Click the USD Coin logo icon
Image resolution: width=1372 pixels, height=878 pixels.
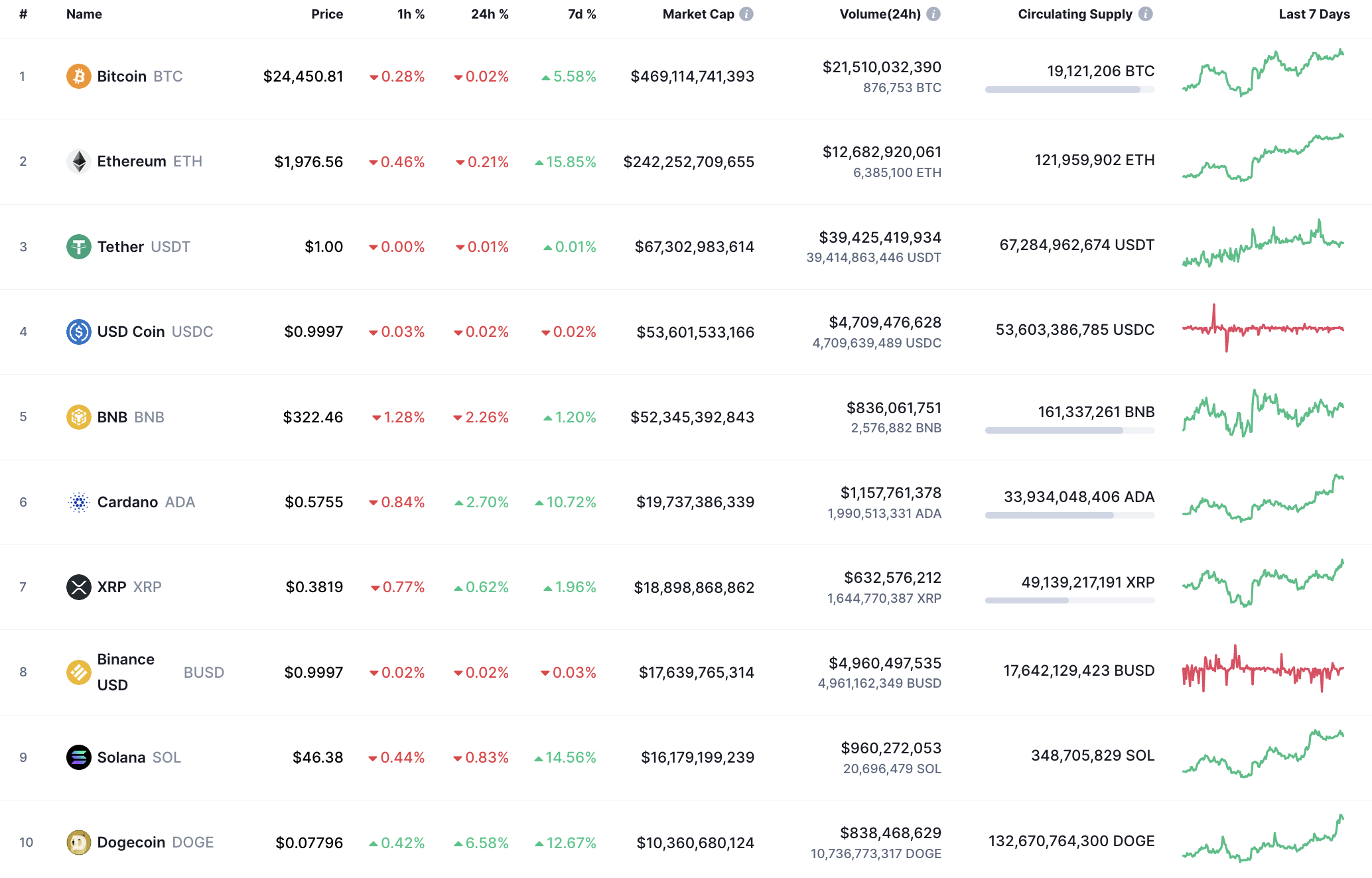[x=79, y=332]
